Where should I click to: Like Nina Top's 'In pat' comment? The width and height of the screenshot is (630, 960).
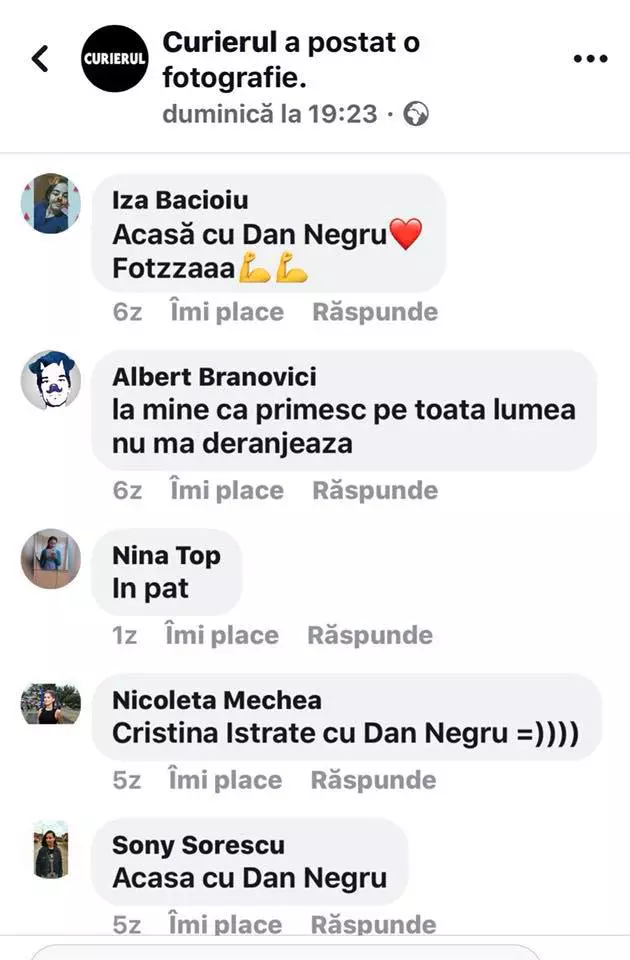click(x=222, y=636)
